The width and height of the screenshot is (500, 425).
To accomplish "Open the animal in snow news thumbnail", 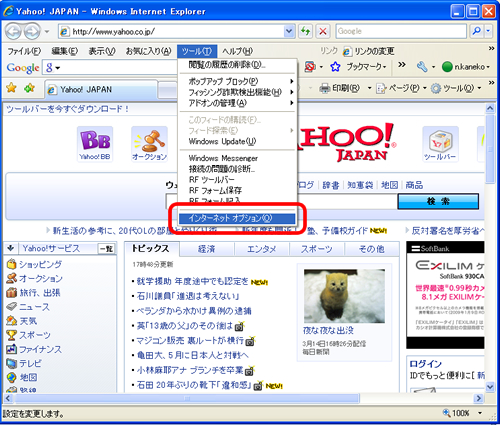I will click(x=344, y=296).
